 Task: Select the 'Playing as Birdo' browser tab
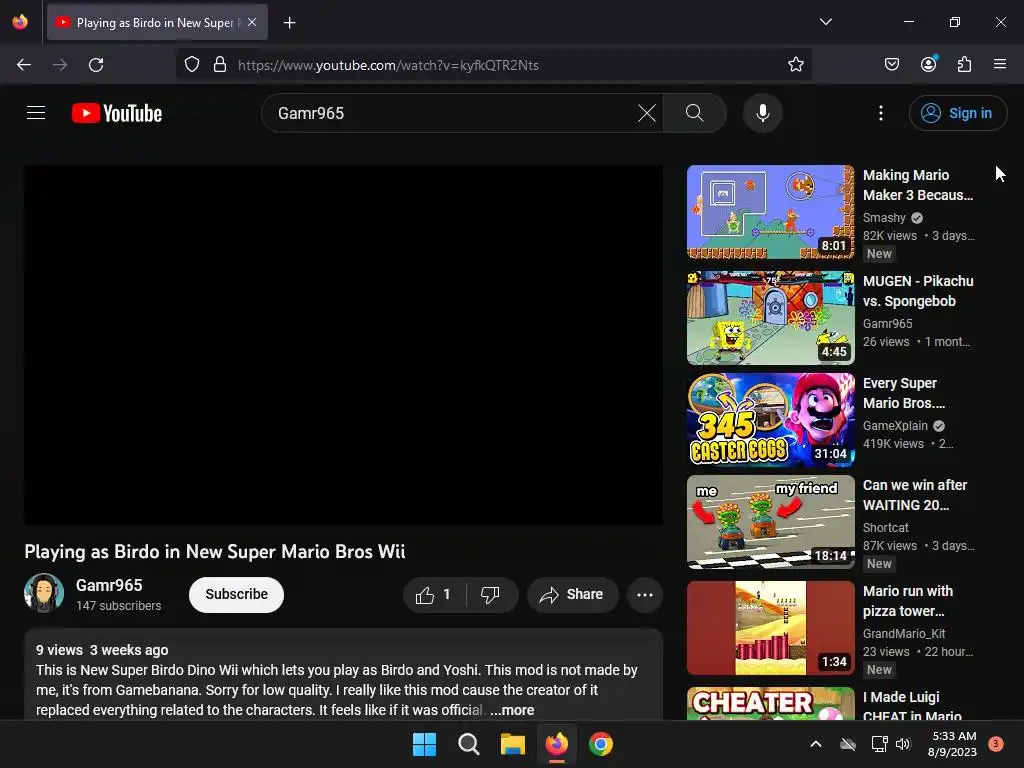tap(157, 22)
